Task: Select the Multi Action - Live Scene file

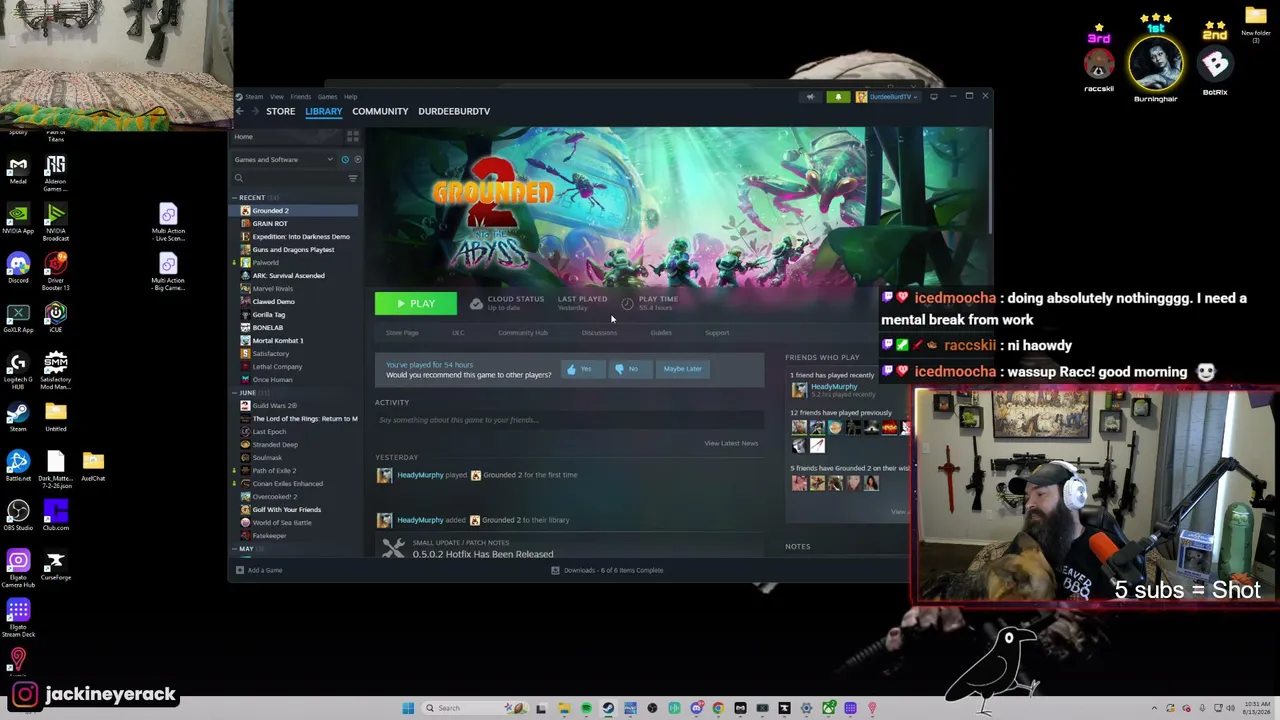Action: [168, 223]
